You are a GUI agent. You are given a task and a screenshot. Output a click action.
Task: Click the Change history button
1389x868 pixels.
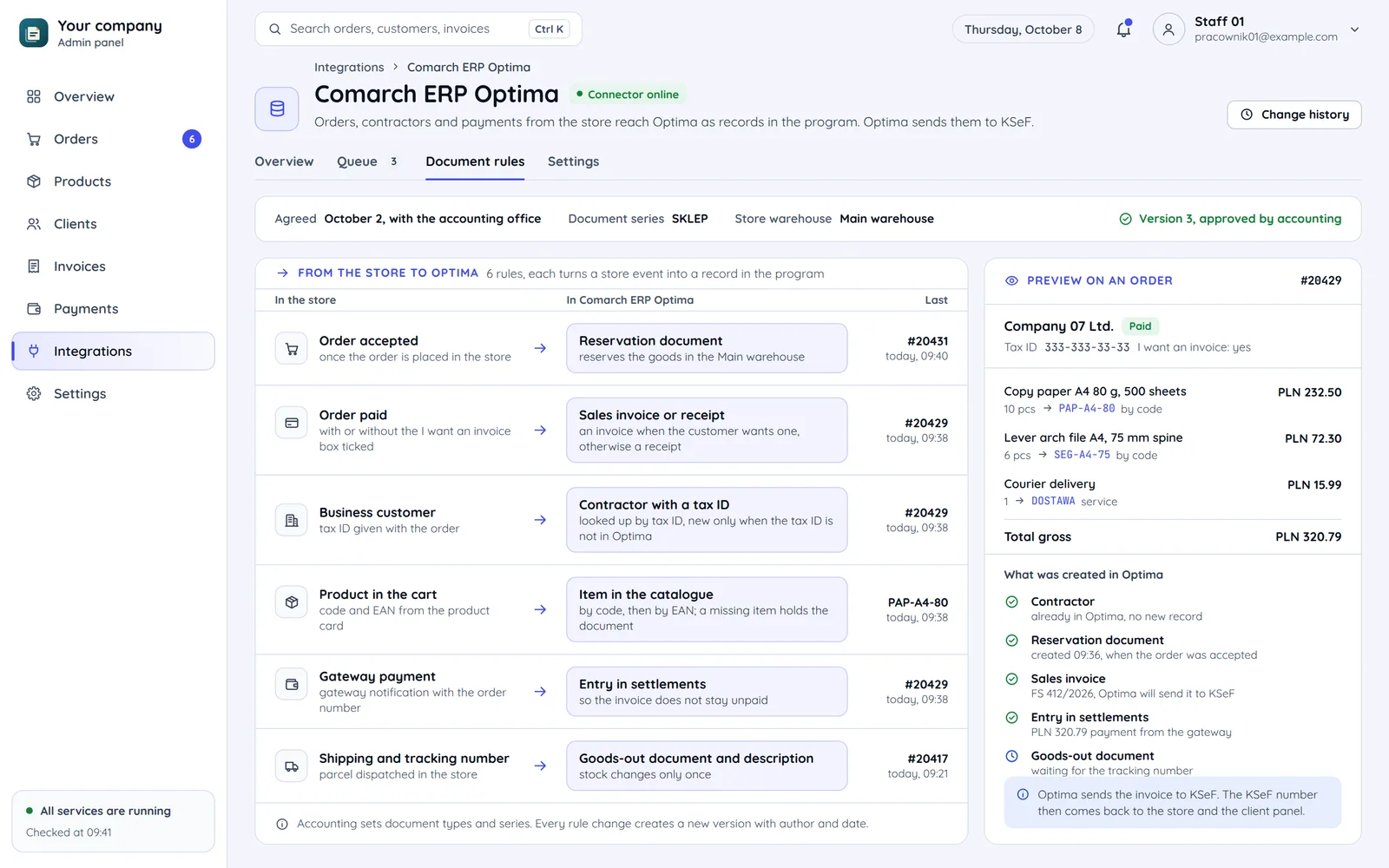[x=1294, y=115]
